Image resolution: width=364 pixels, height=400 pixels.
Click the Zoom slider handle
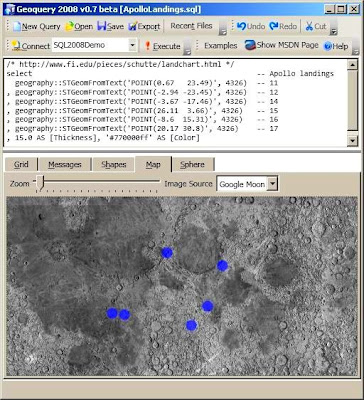click(40, 183)
